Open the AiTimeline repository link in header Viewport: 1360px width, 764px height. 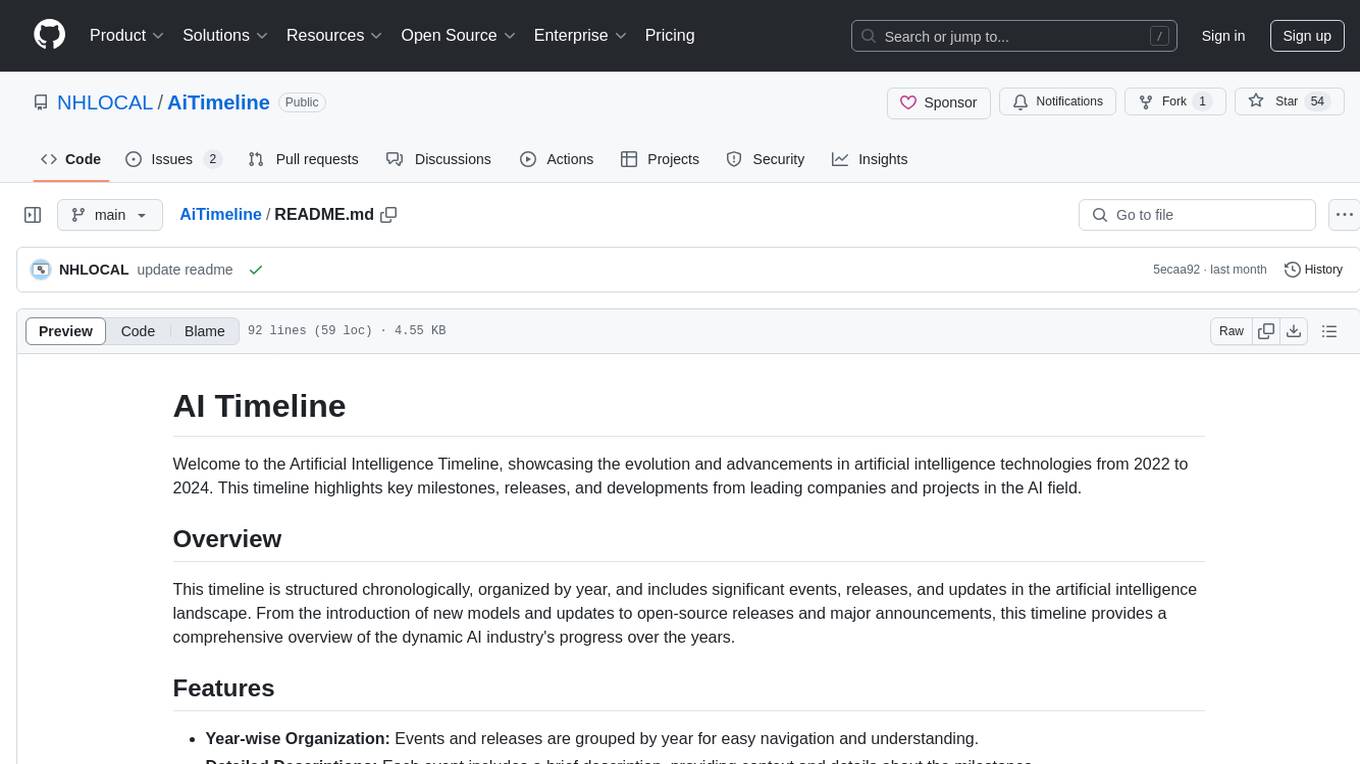coord(218,102)
